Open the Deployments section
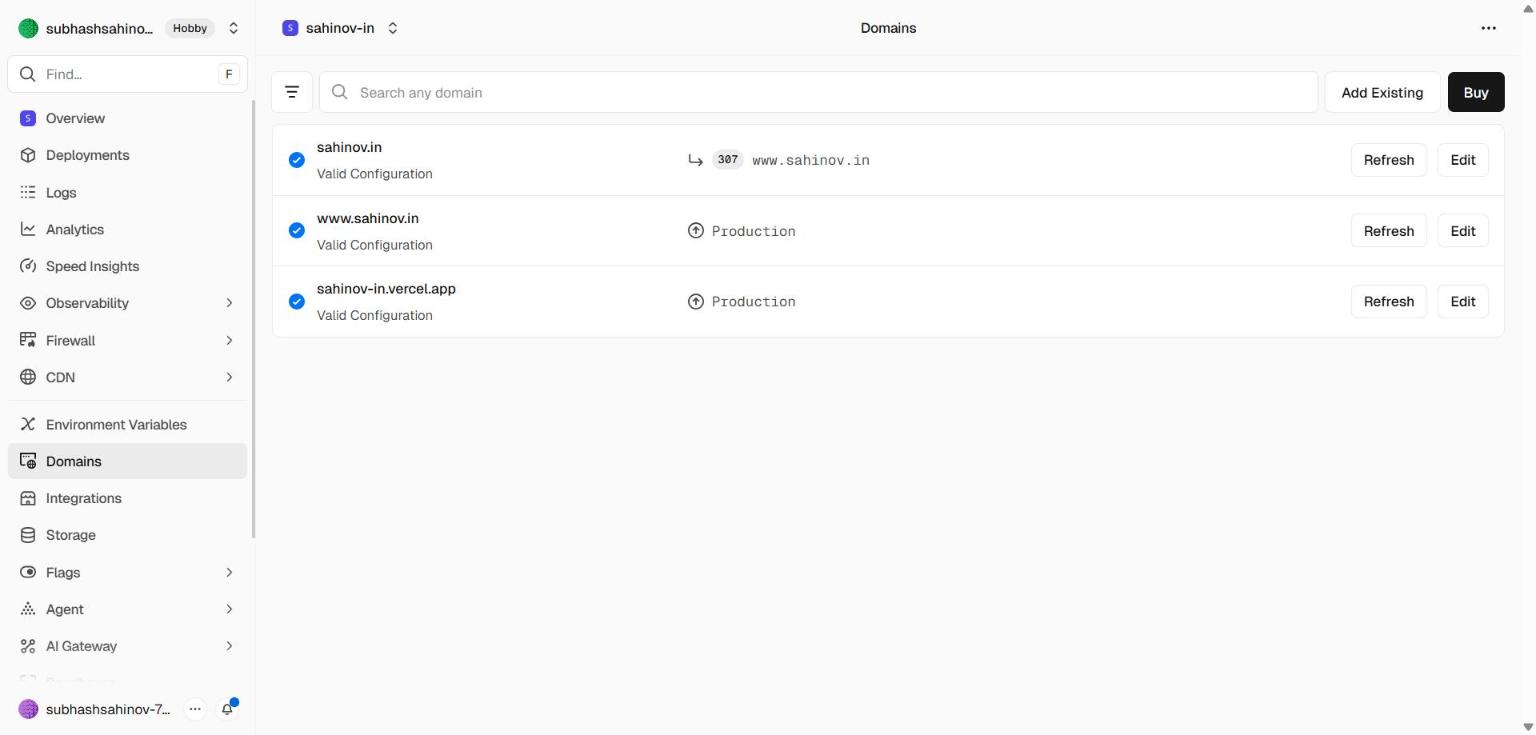The height and width of the screenshot is (735, 1536). coord(127,155)
